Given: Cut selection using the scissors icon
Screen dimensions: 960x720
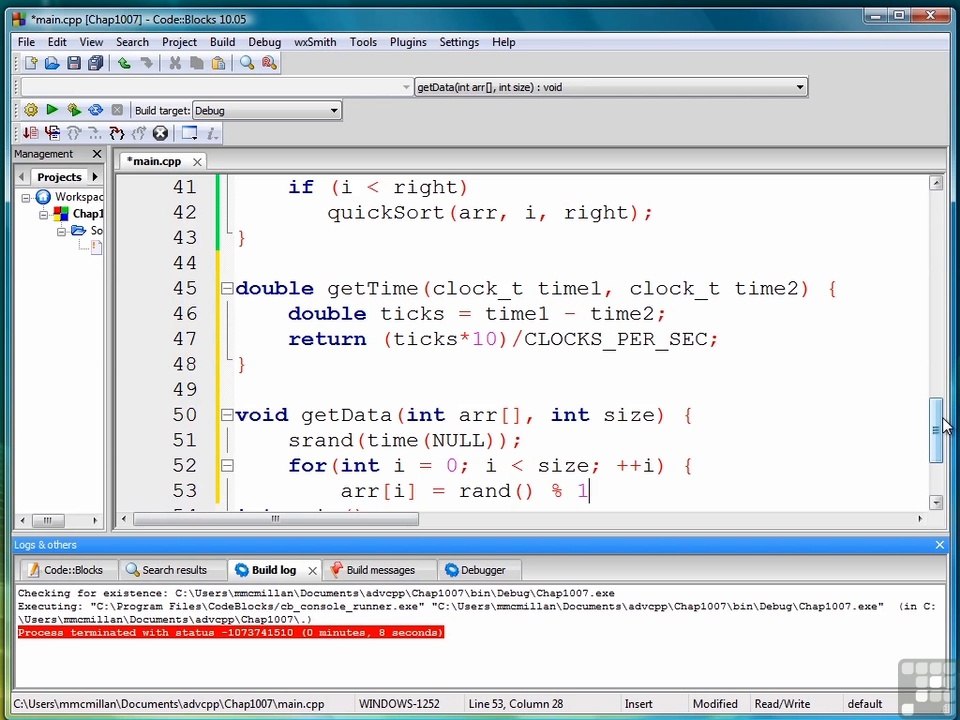Looking at the screenshot, I should pos(175,63).
